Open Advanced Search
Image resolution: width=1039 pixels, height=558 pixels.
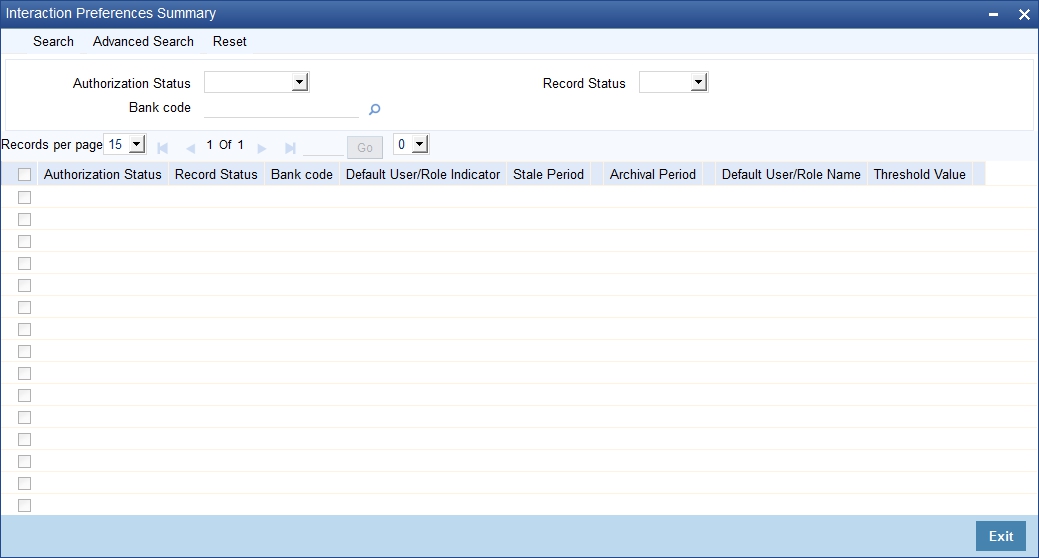coord(143,41)
